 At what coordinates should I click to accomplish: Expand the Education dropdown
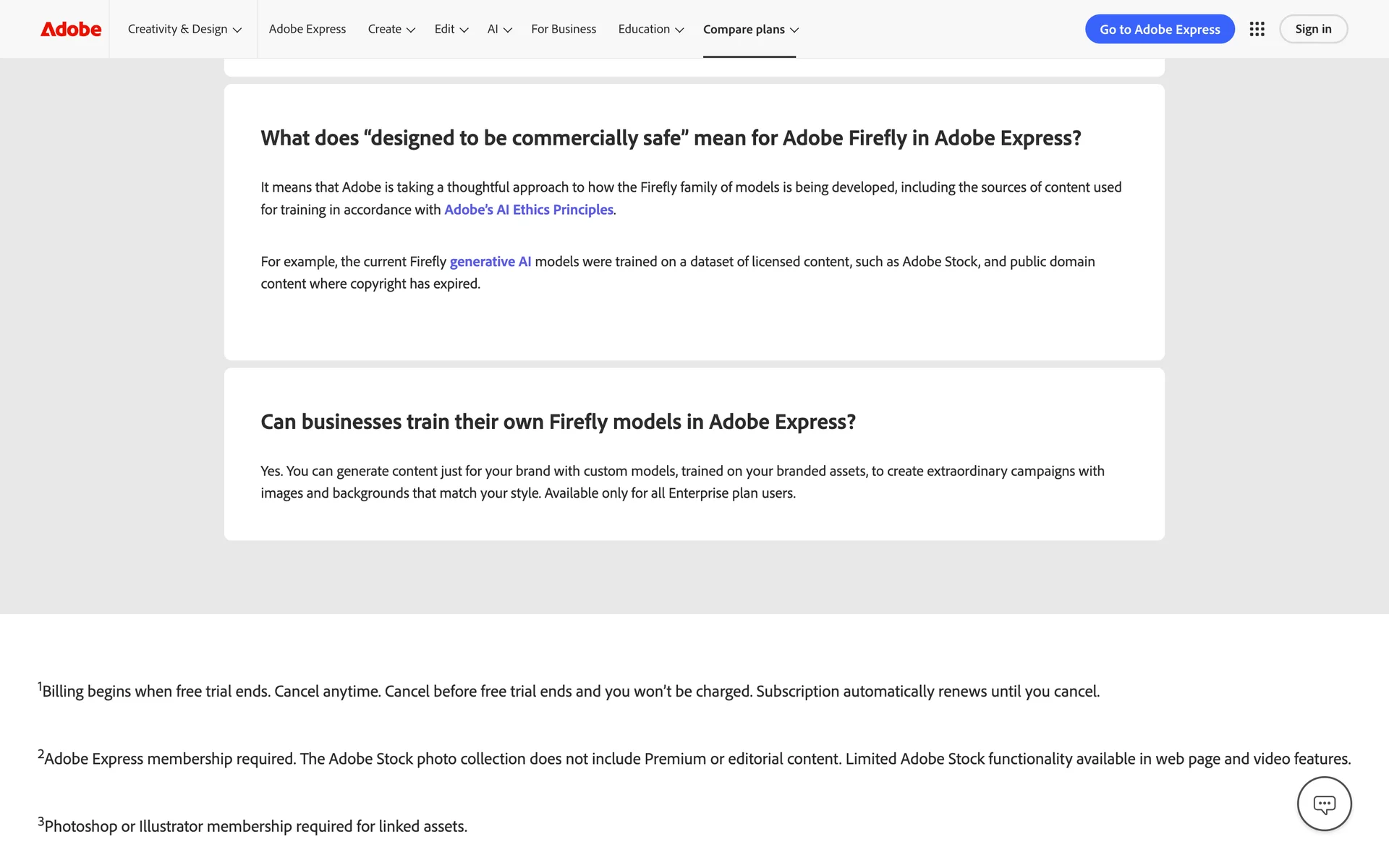point(650,29)
